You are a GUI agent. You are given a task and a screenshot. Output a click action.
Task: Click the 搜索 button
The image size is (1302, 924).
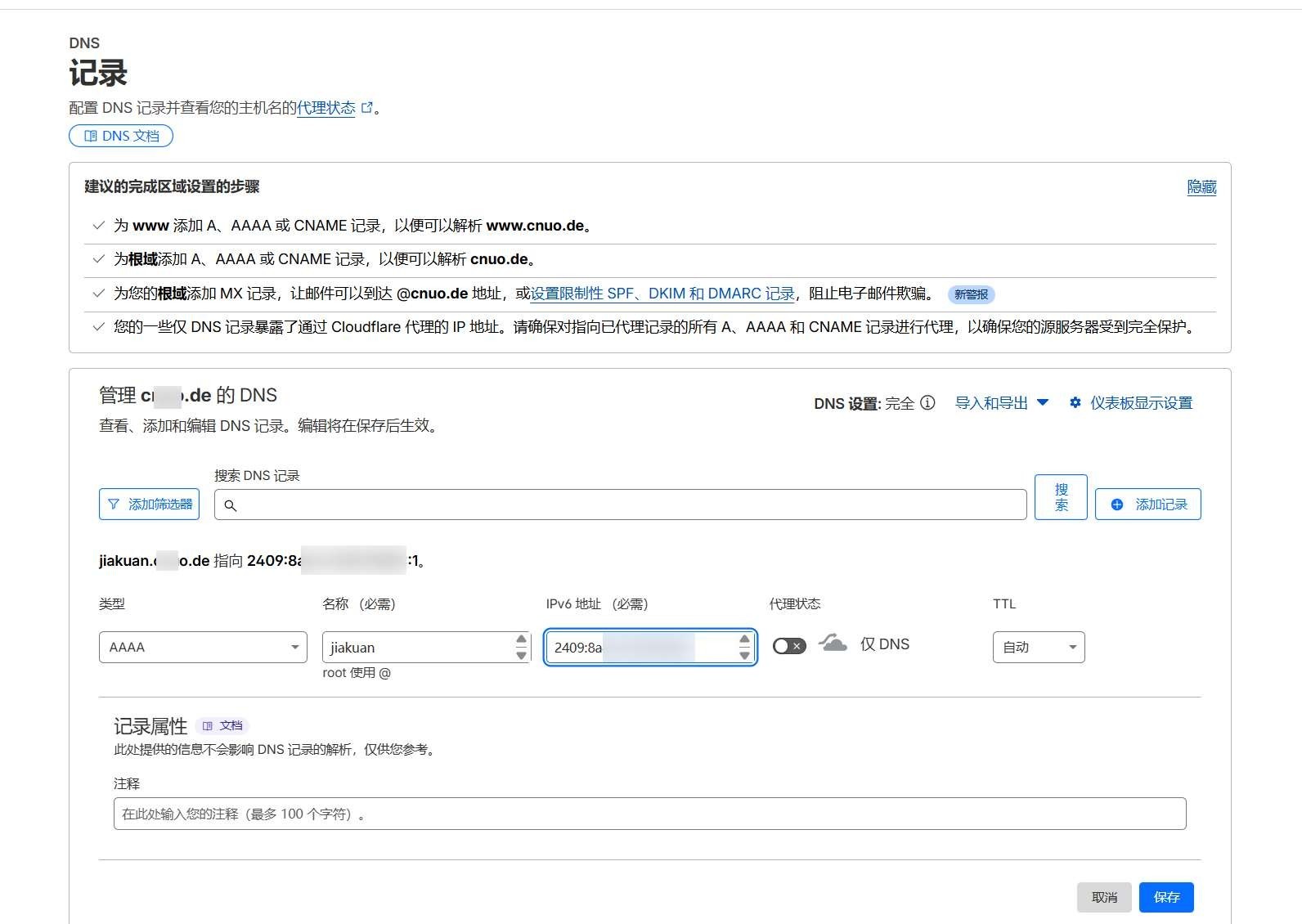(1061, 497)
